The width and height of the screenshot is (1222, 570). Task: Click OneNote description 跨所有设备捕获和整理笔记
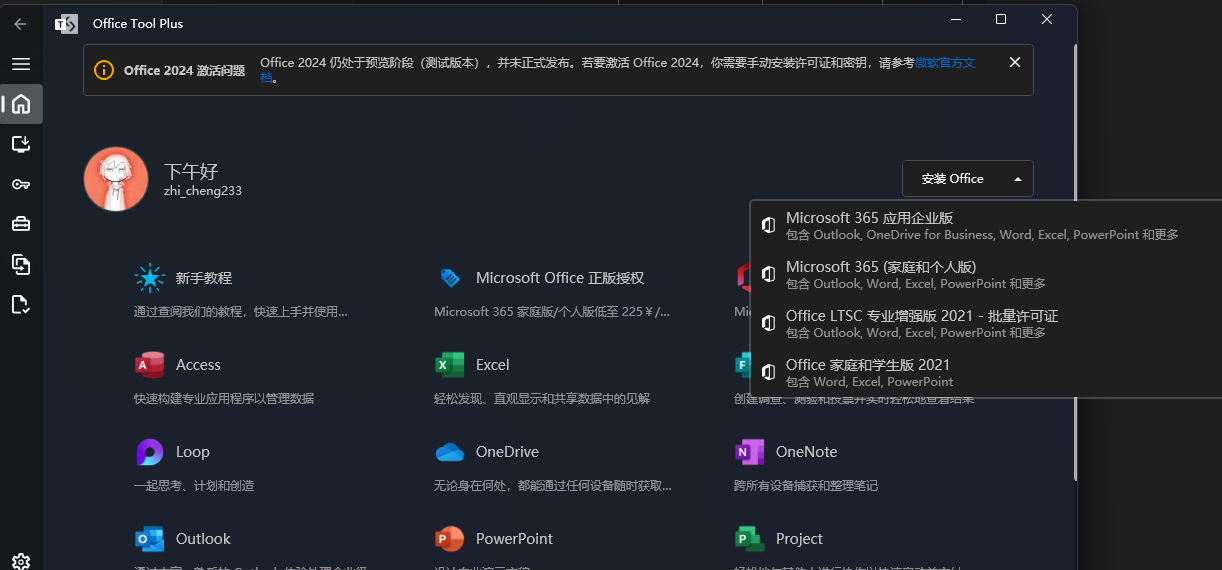point(806,486)
